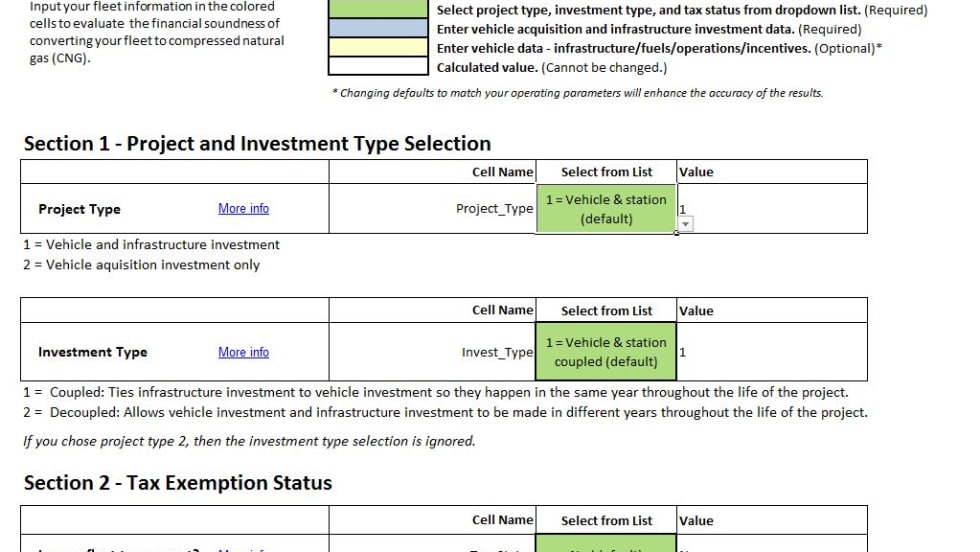This screenshot has height=552, width=980.
Task: Select the Investment Type value cell
Action: click(770, 352)
